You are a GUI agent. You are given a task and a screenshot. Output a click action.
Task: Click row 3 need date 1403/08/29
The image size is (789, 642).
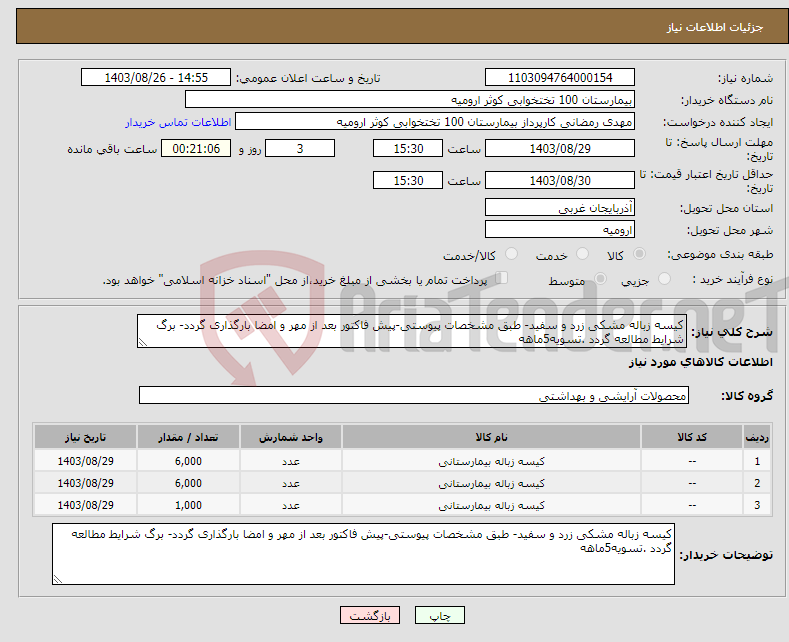(86, 506)
